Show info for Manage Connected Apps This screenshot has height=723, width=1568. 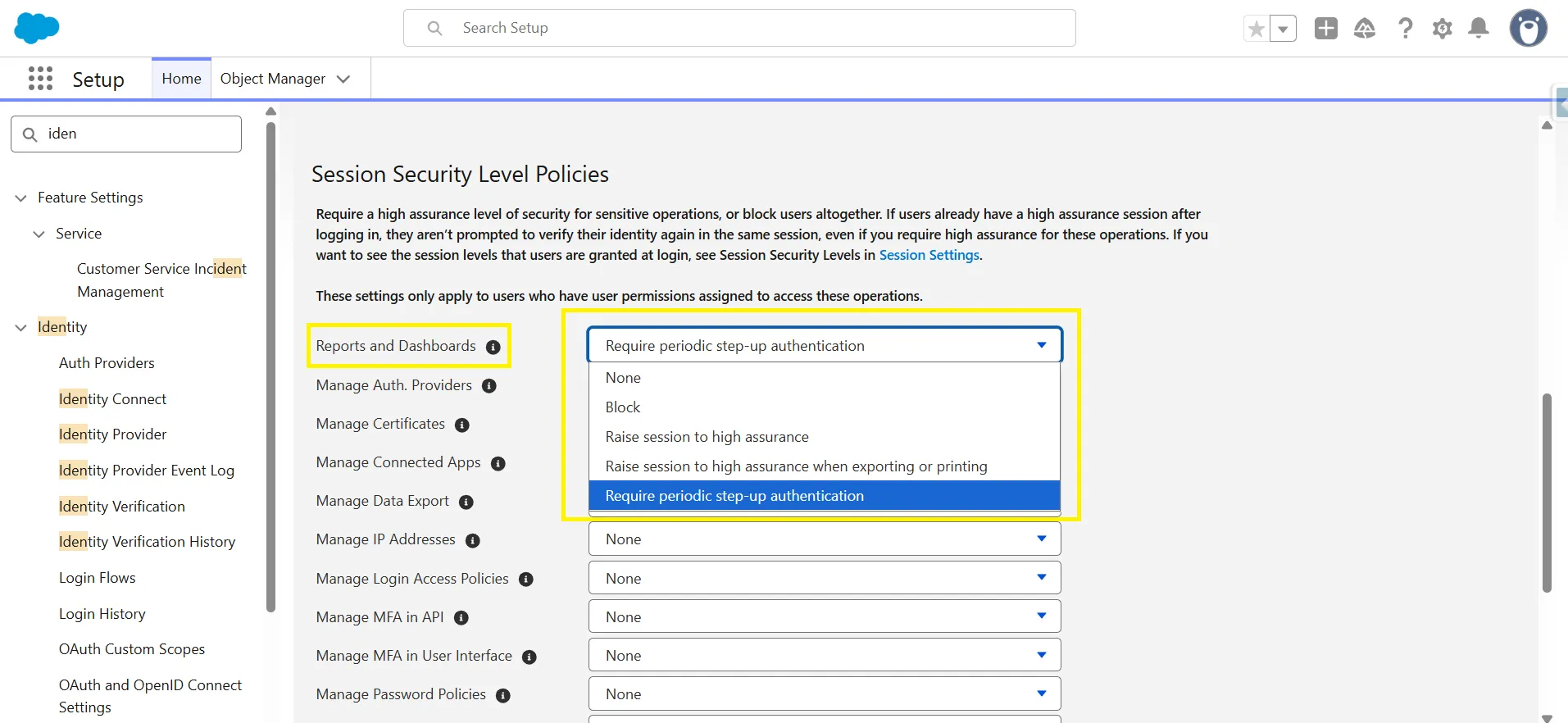498,463
